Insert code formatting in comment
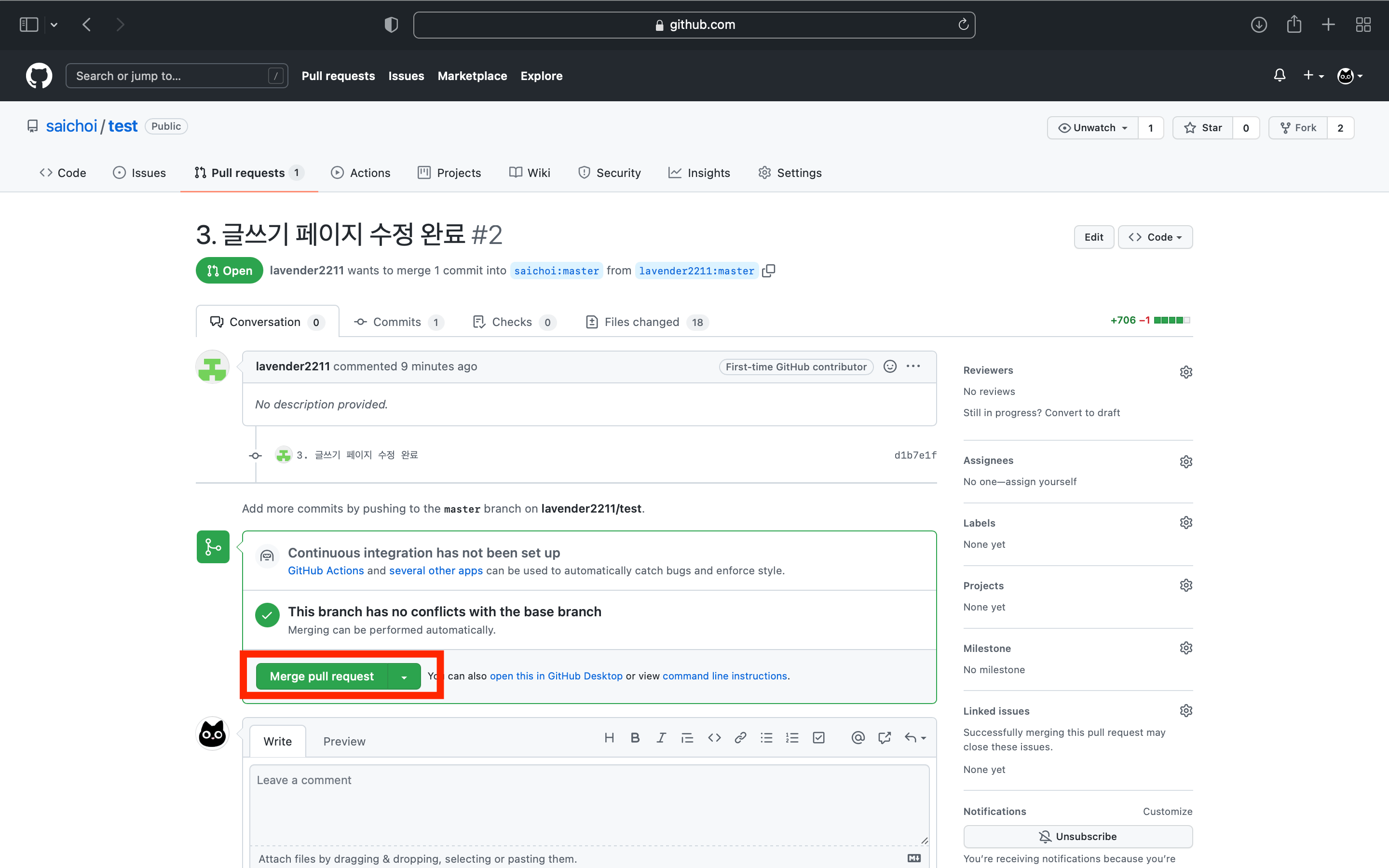 click(x=714, y=738)
